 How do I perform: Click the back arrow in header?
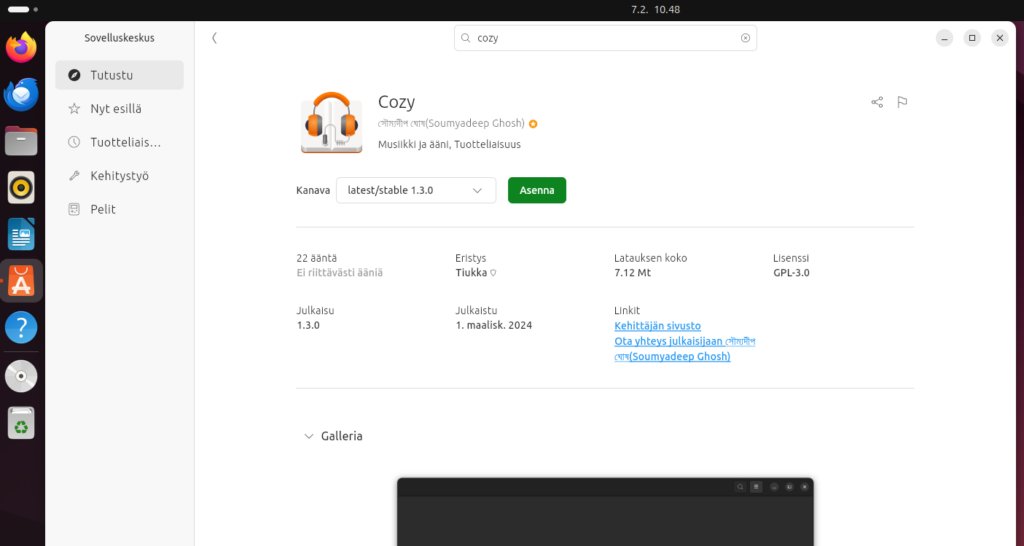tap(215, 38)
